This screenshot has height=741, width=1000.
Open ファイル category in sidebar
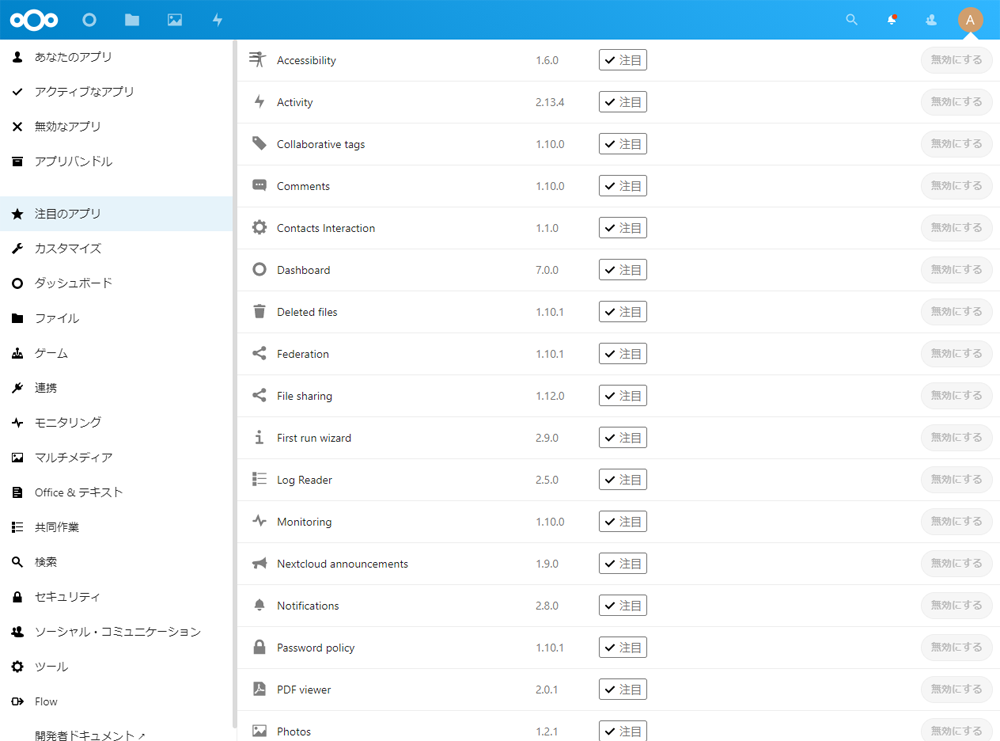tap(117, 318)
